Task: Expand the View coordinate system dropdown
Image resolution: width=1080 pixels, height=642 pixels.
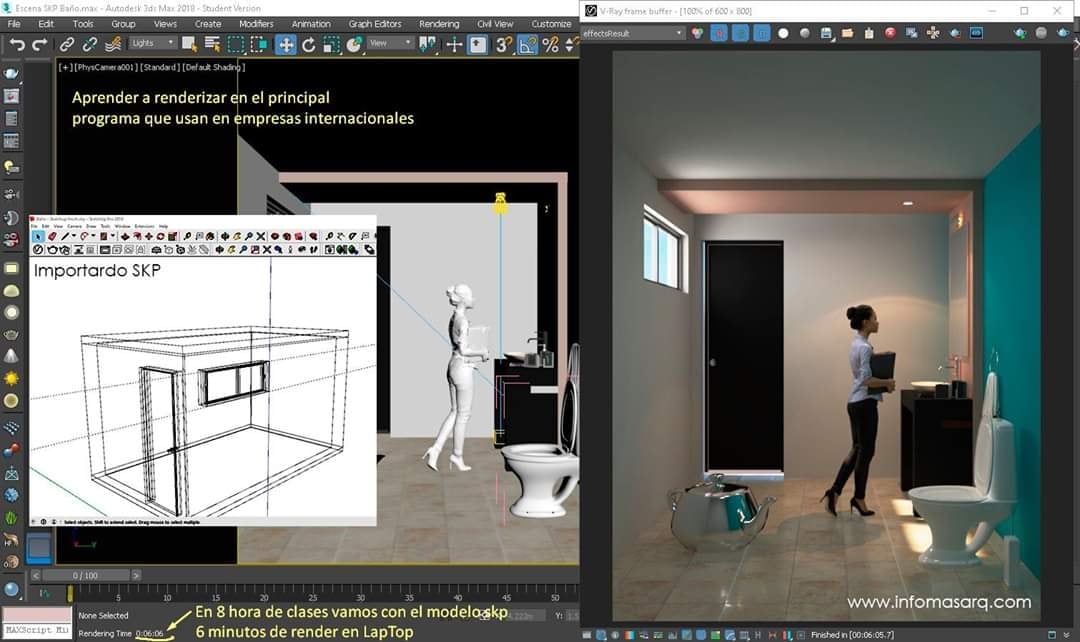Action: (x=390, y=43)
